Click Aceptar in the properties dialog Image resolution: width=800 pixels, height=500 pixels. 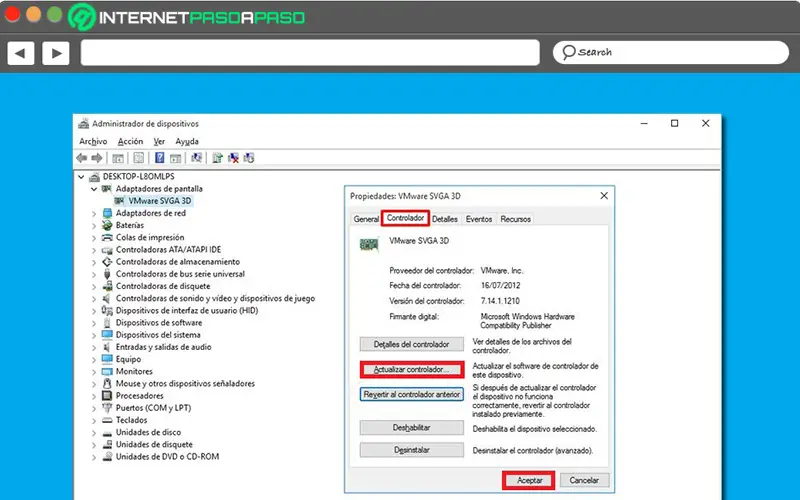pyautogui.click(x=529, y=480)
